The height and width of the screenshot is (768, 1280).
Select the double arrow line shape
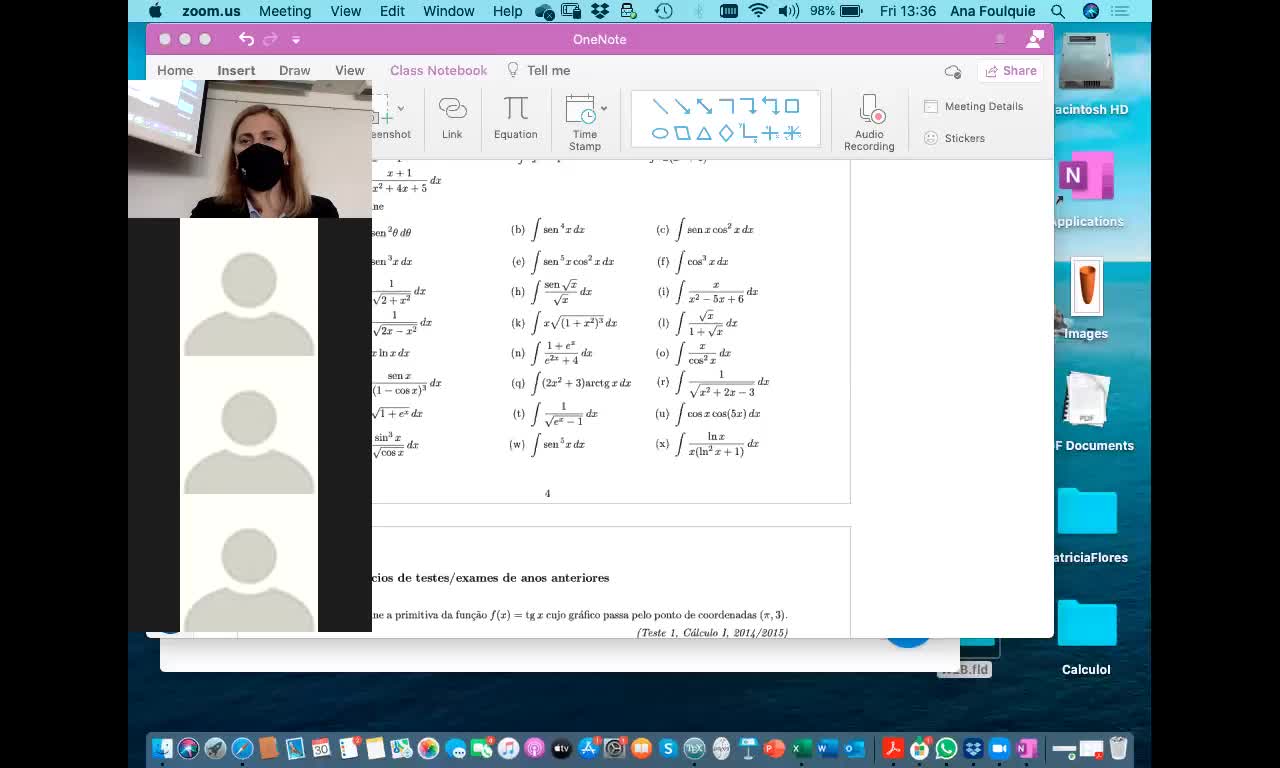(704, 106)
